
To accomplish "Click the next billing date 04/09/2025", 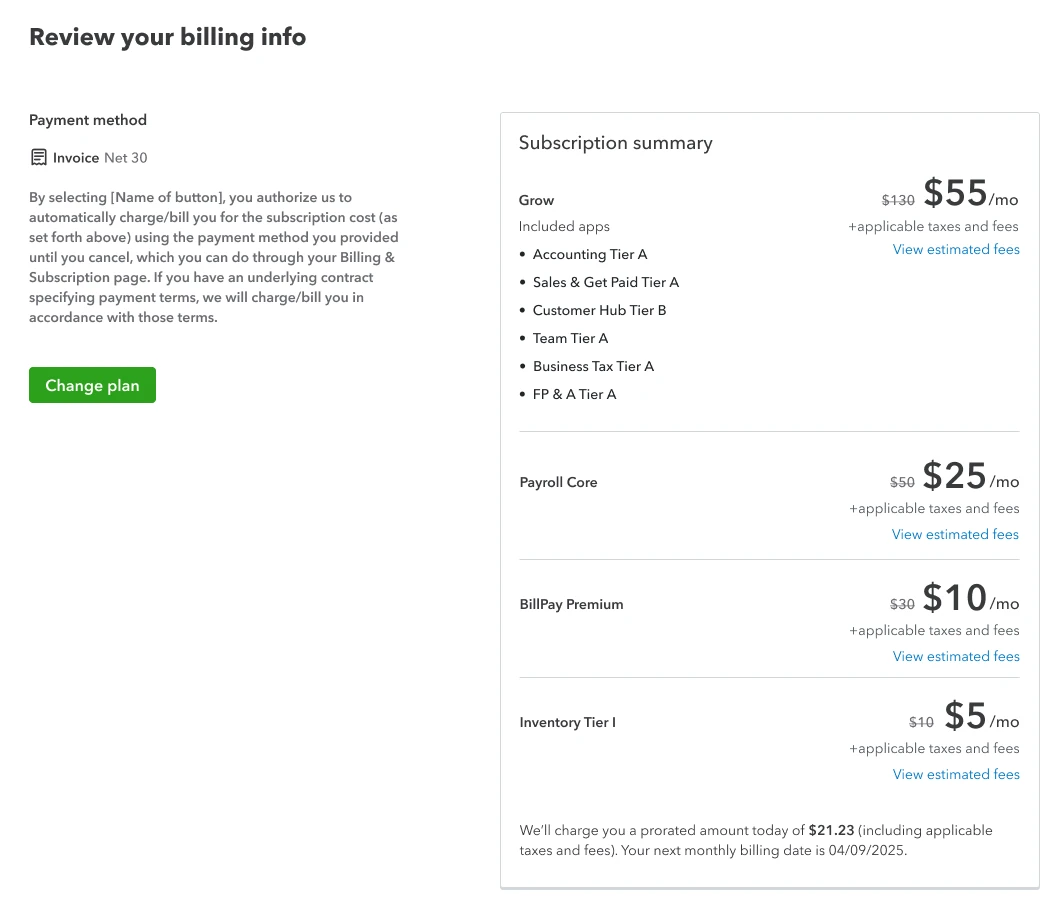I will [x=867, y=850].
